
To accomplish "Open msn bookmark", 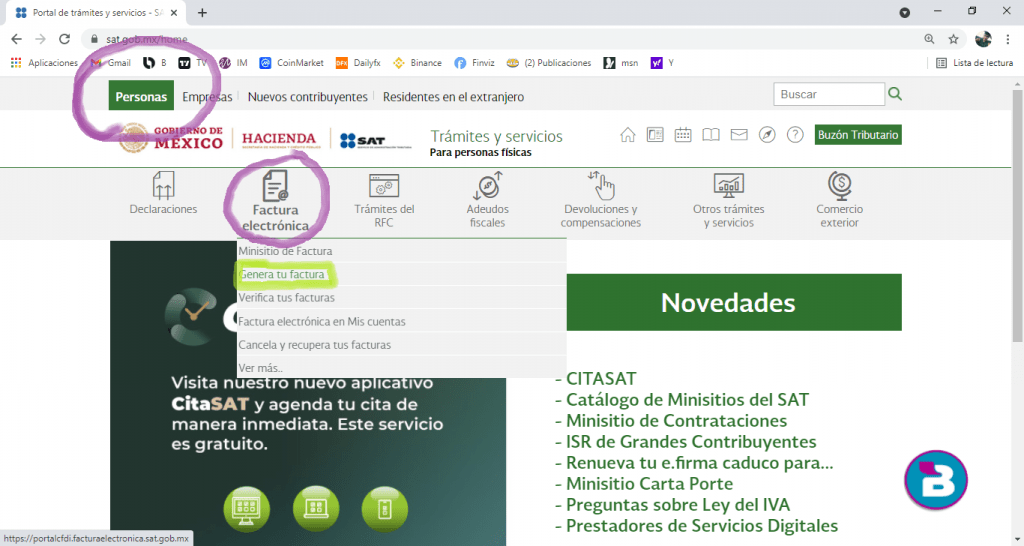I will 621,63.
